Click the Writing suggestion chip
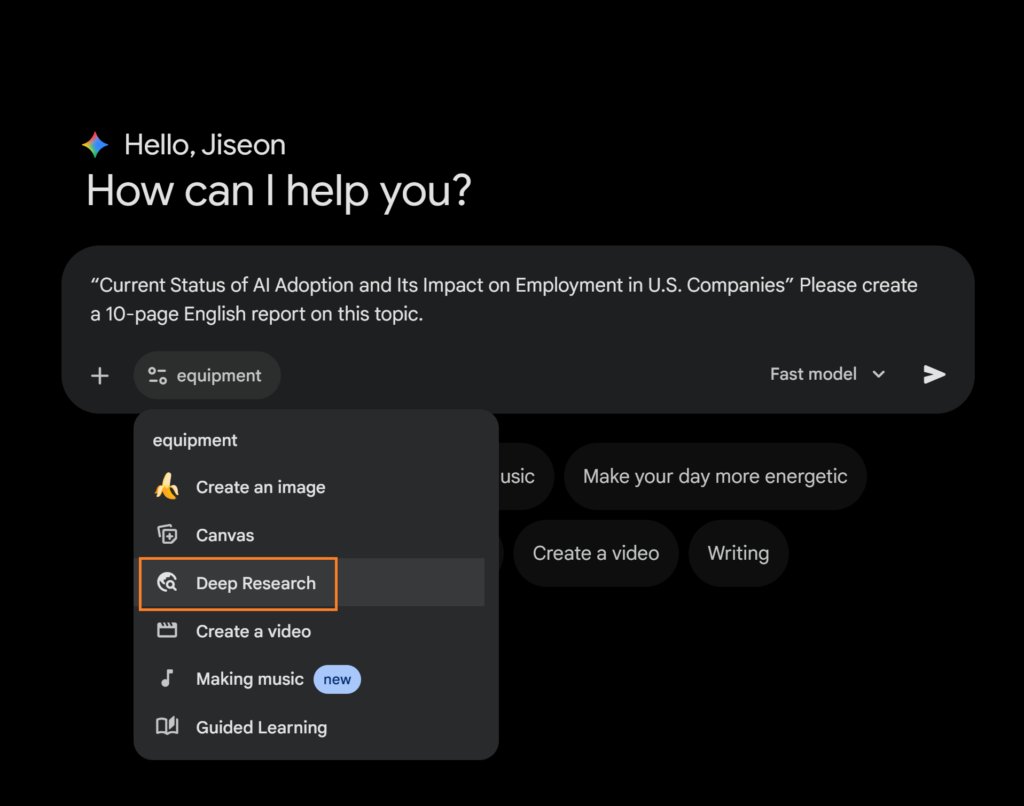Image resolution: width=1024 pixels, height=806 pixels. point(738,553)
